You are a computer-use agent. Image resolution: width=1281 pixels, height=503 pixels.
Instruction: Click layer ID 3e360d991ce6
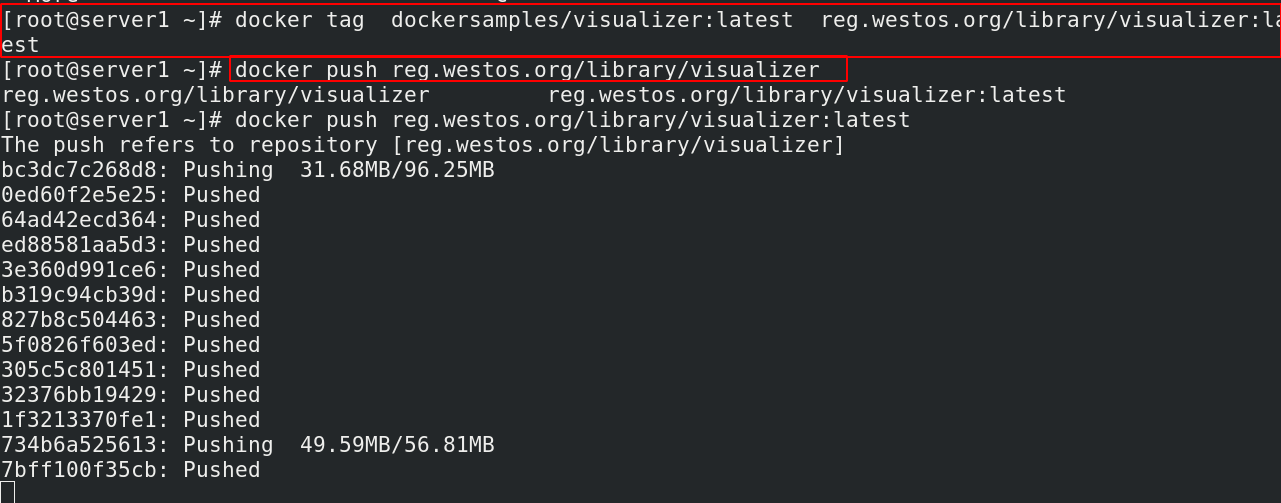pos(79,270)
